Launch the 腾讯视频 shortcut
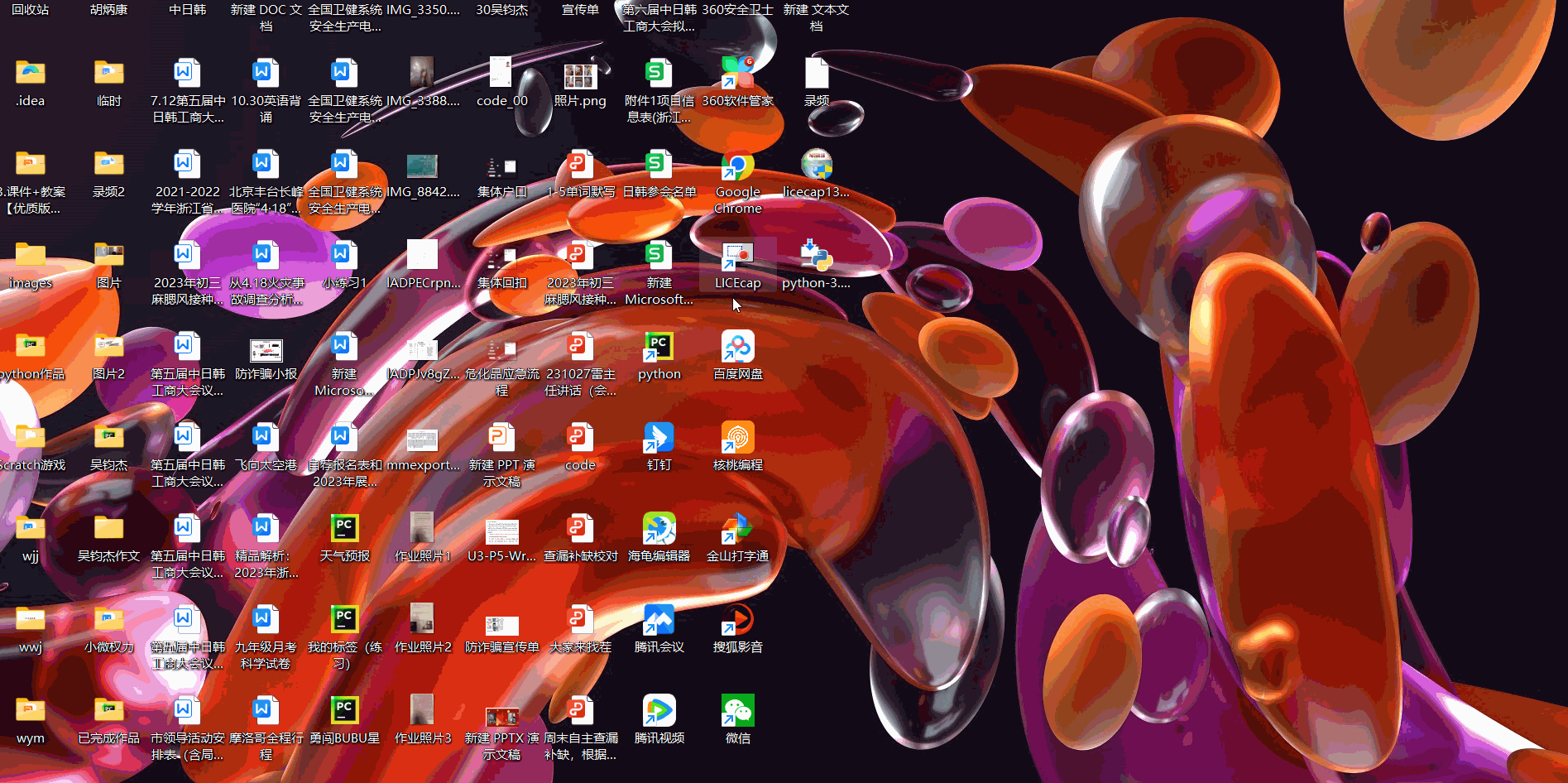Viewport: 1568px width, 783px height. click(x=659, y=712)
